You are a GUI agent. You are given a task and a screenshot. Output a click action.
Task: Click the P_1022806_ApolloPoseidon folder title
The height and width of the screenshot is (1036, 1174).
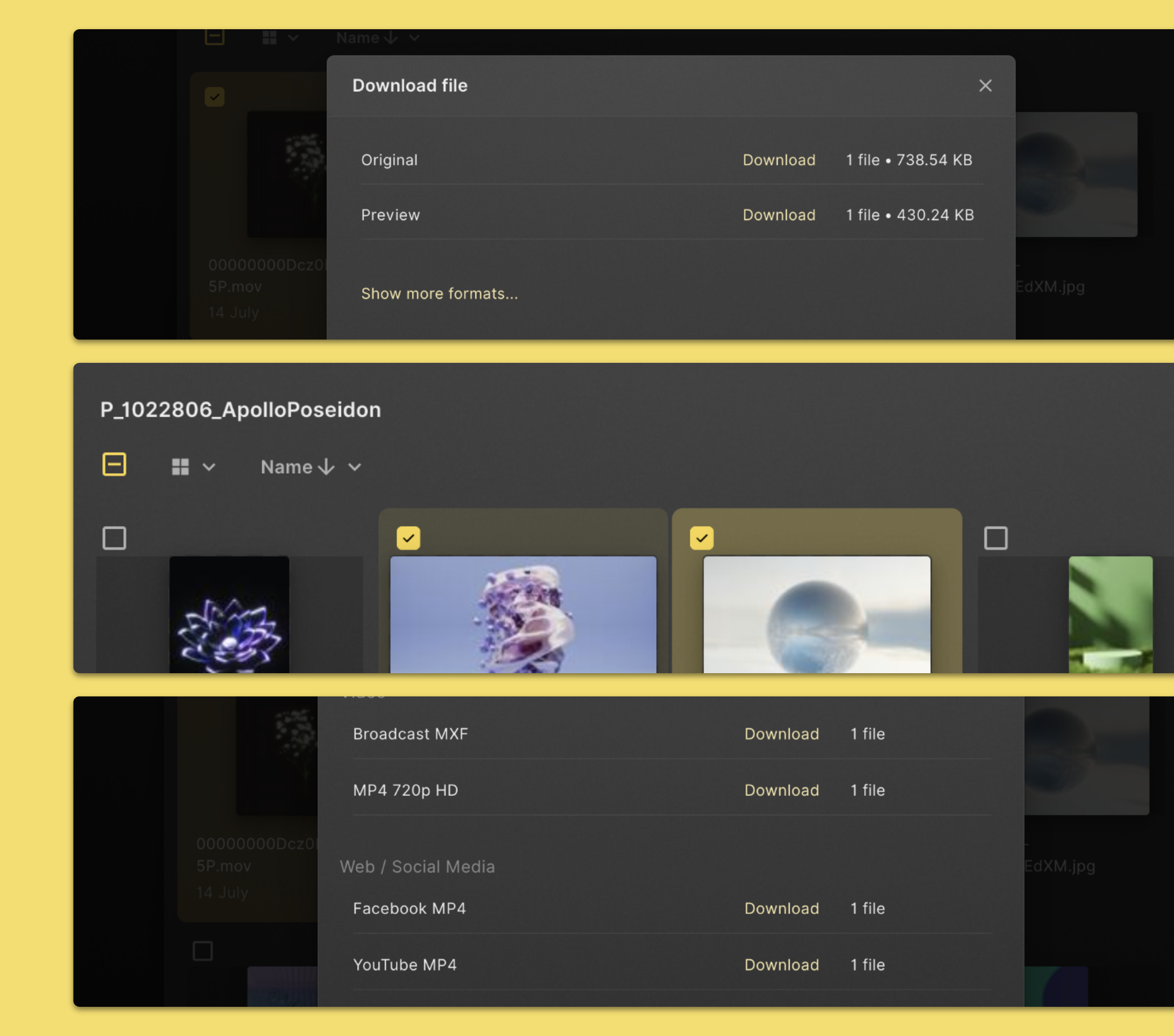pyautogui.click(x=241, y=410)
